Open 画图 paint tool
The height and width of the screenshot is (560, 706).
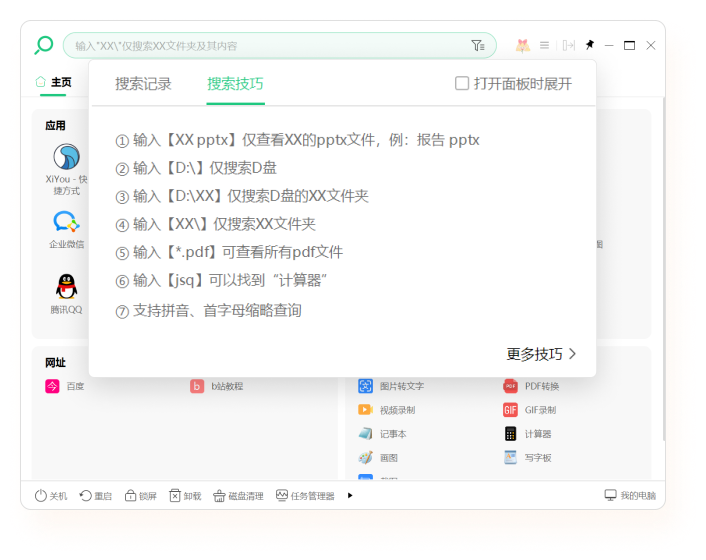[378, 457]
